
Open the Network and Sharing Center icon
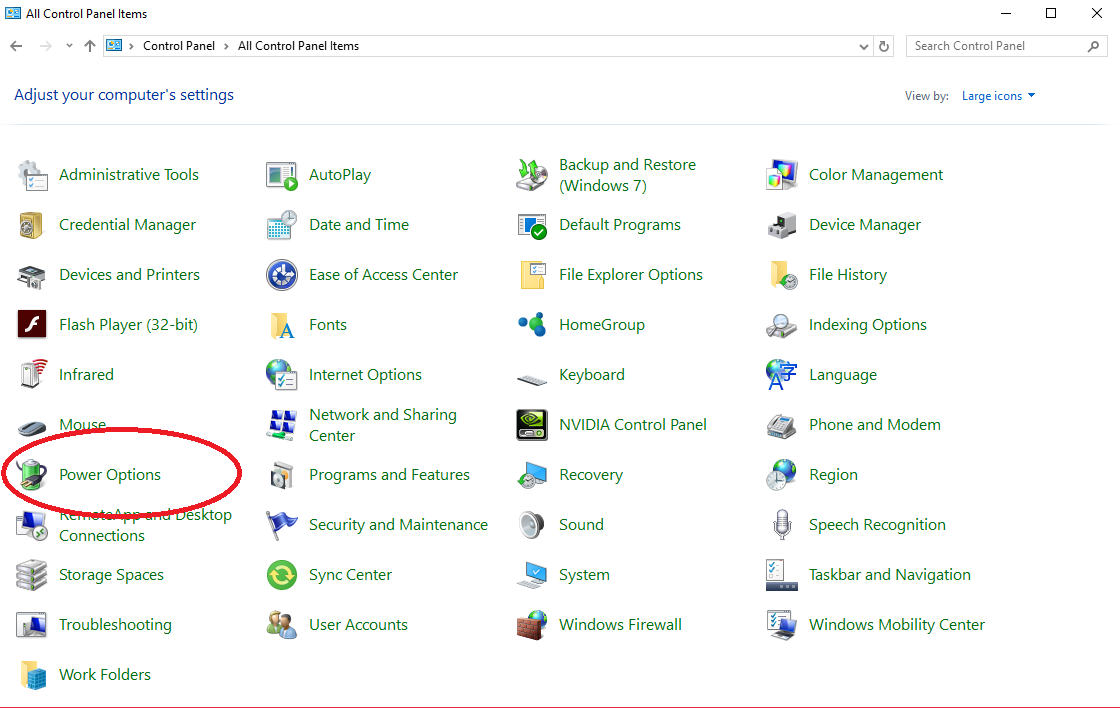pos(281,425)
